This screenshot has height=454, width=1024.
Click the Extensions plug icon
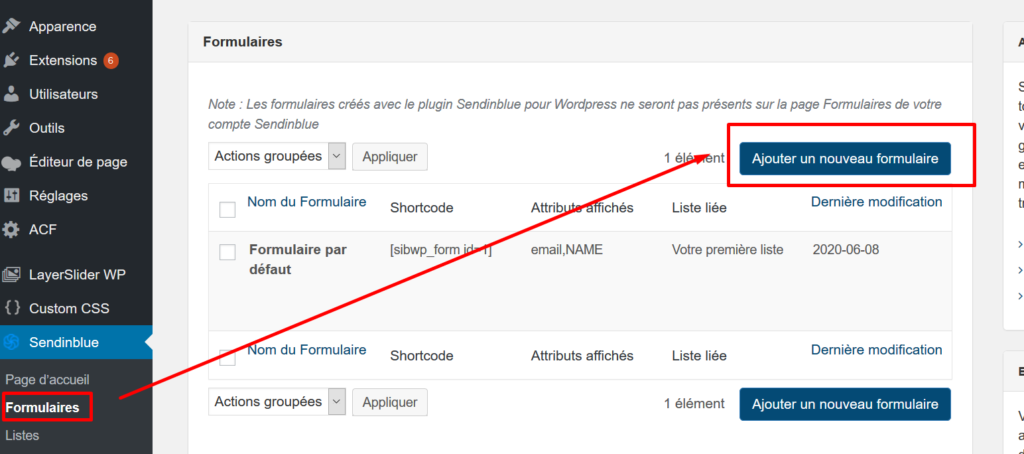click(x=11, y=60)
